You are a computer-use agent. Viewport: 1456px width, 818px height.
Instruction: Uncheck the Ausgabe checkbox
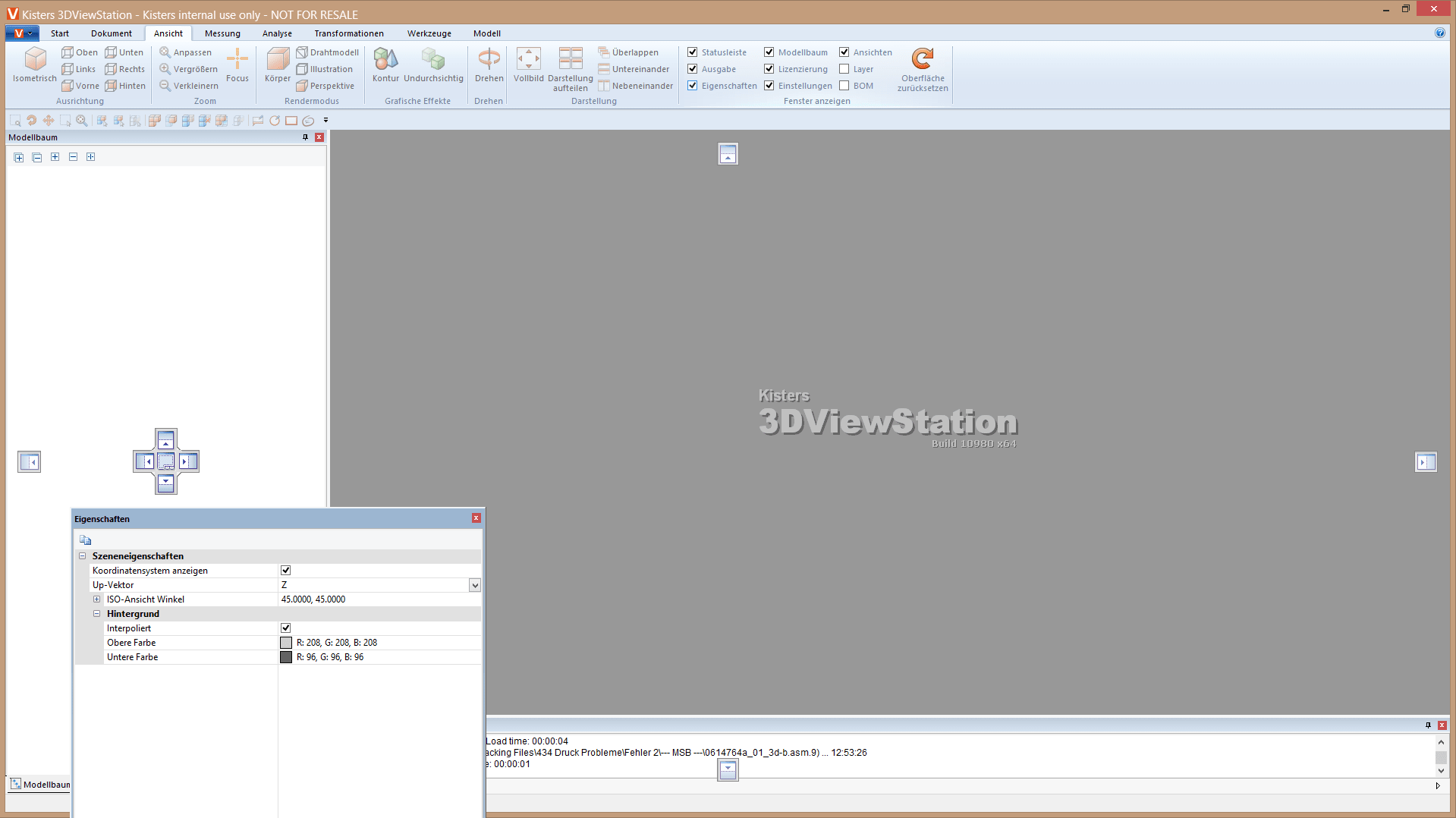(692, 69)
